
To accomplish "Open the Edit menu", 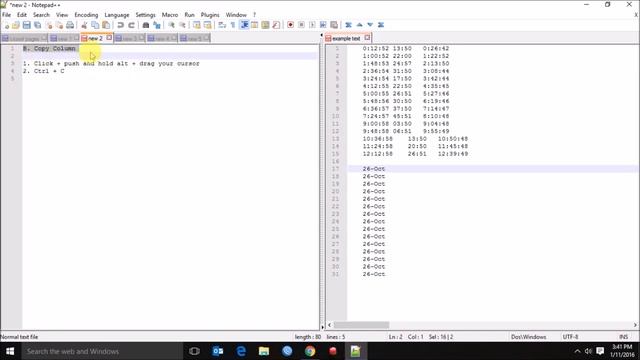I will click(22, 15).
